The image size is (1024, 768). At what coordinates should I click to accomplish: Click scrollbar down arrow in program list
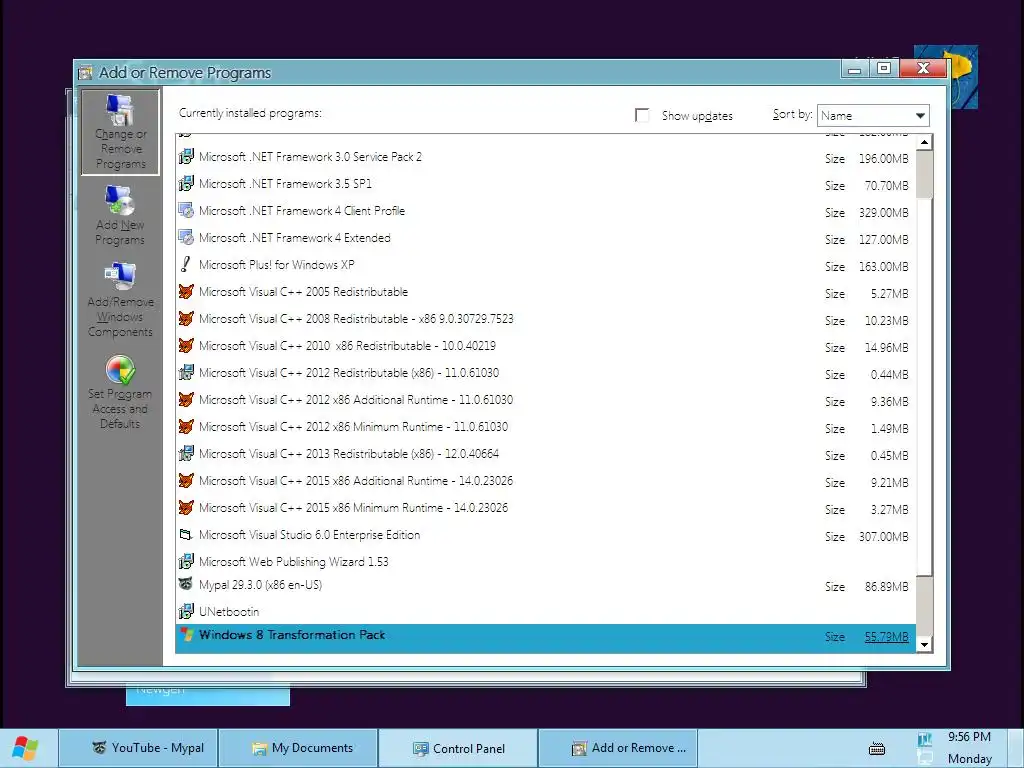click(x=924, y=645)
